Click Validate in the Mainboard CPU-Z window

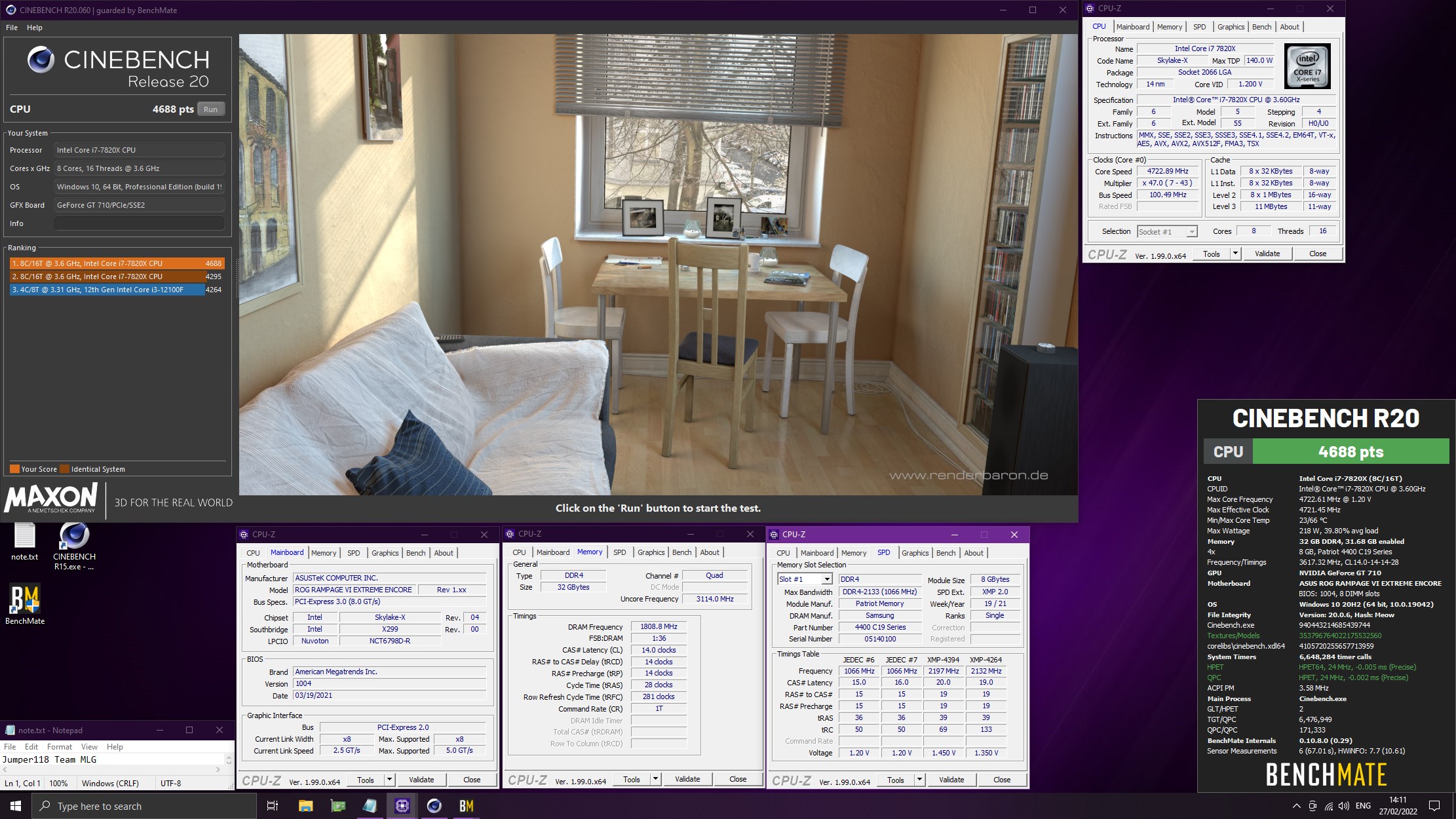tap(421, 780)
